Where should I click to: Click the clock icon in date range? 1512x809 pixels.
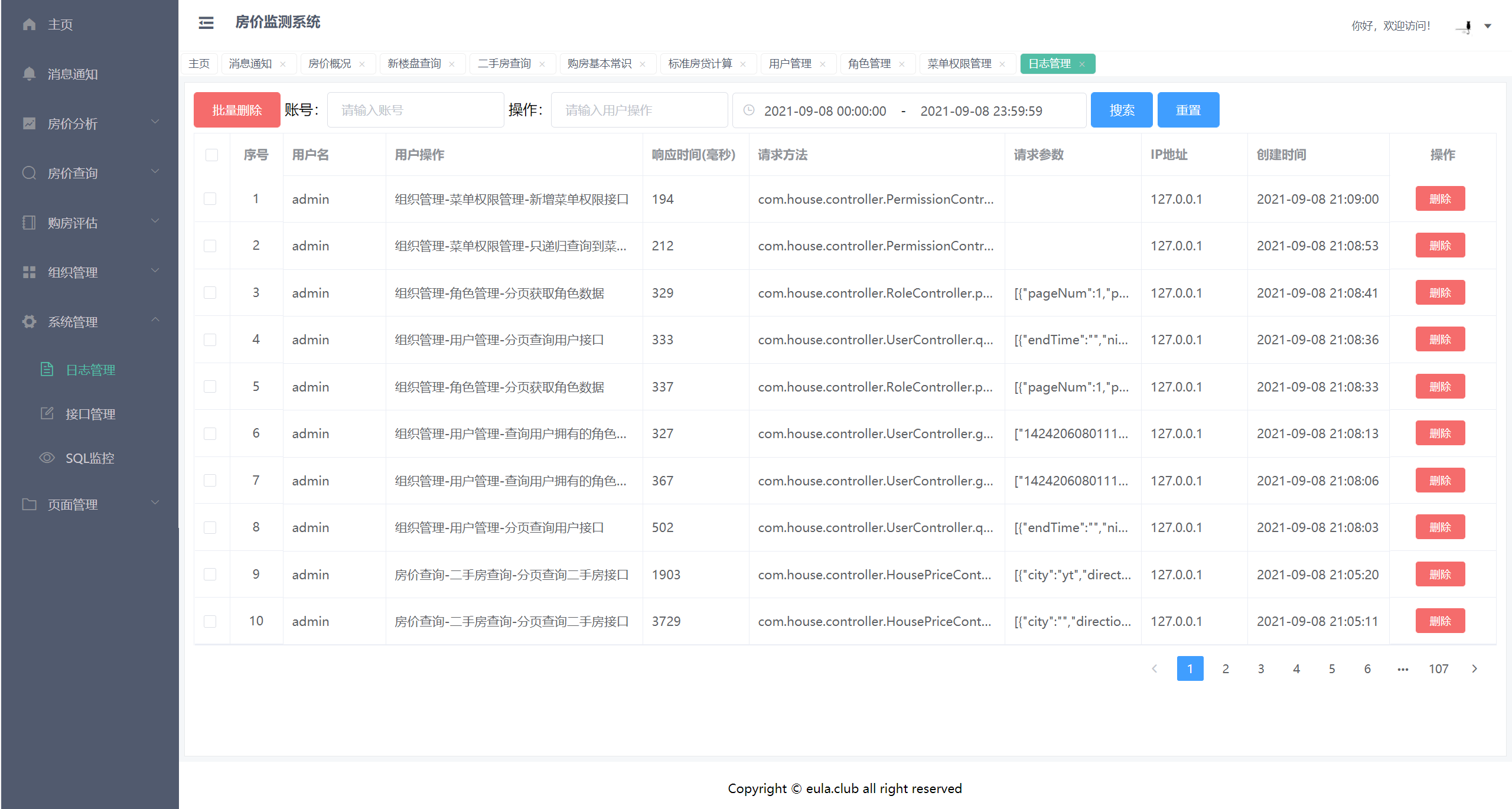748,110
